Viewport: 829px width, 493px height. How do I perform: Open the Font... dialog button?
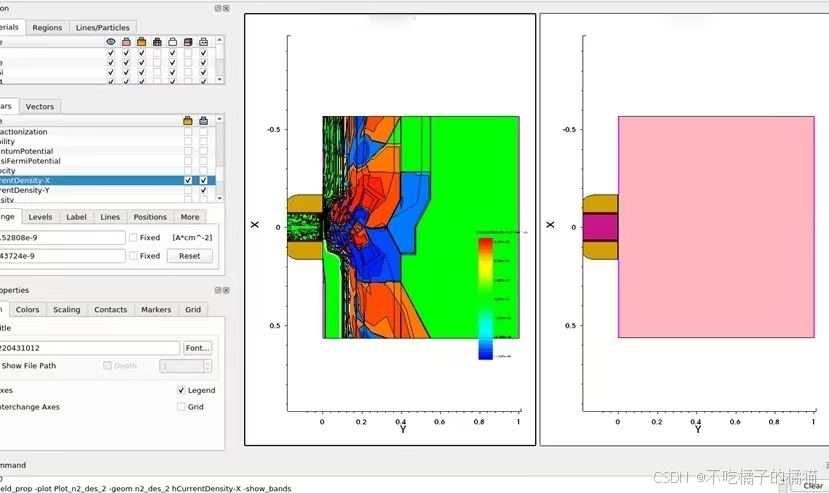[x=198, y=348]
